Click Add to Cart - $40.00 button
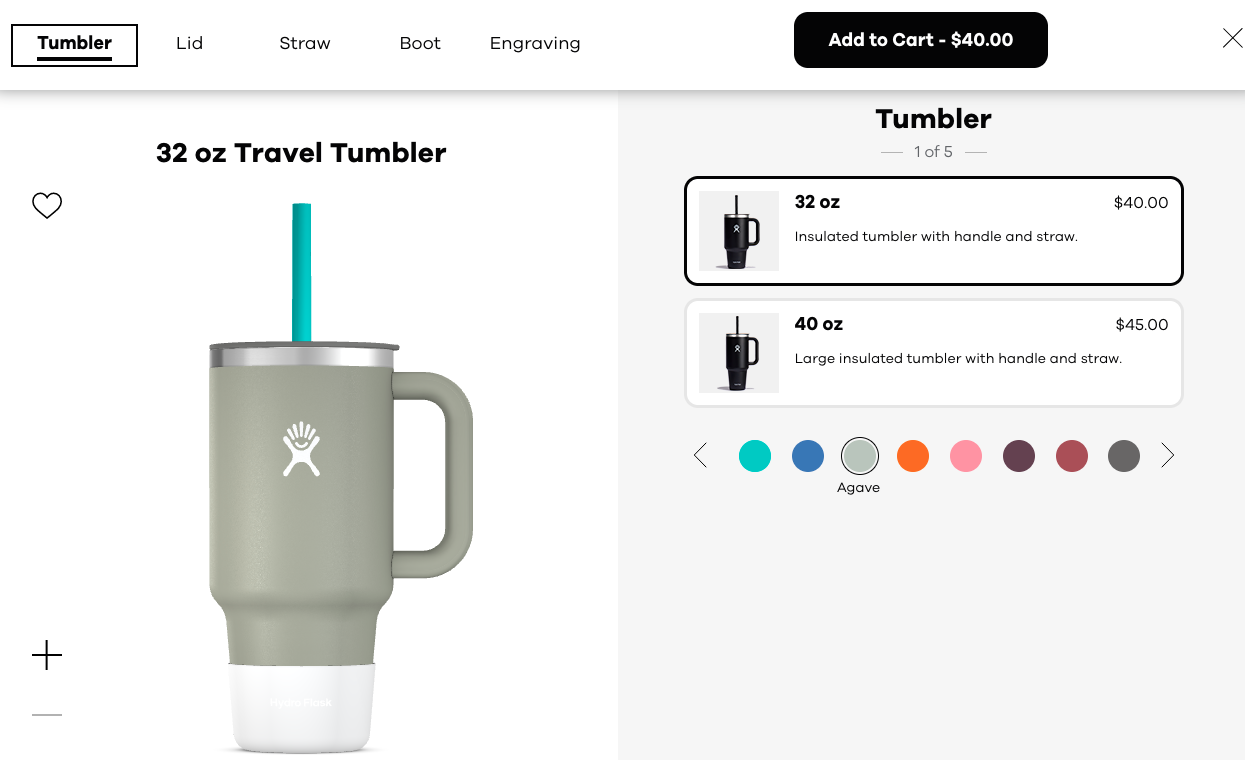 pyautogui.click(x=921, y=40)
